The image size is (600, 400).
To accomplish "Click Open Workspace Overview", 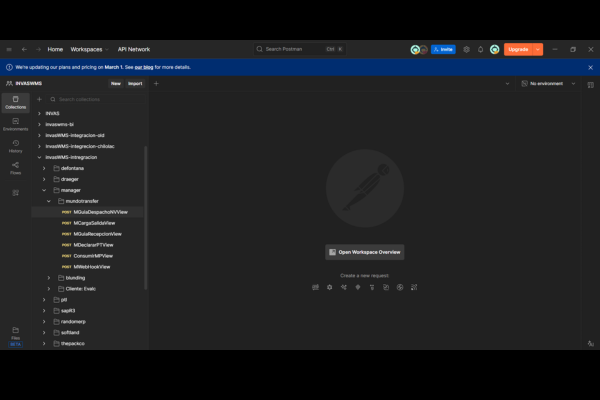I will tap(365, 252).
